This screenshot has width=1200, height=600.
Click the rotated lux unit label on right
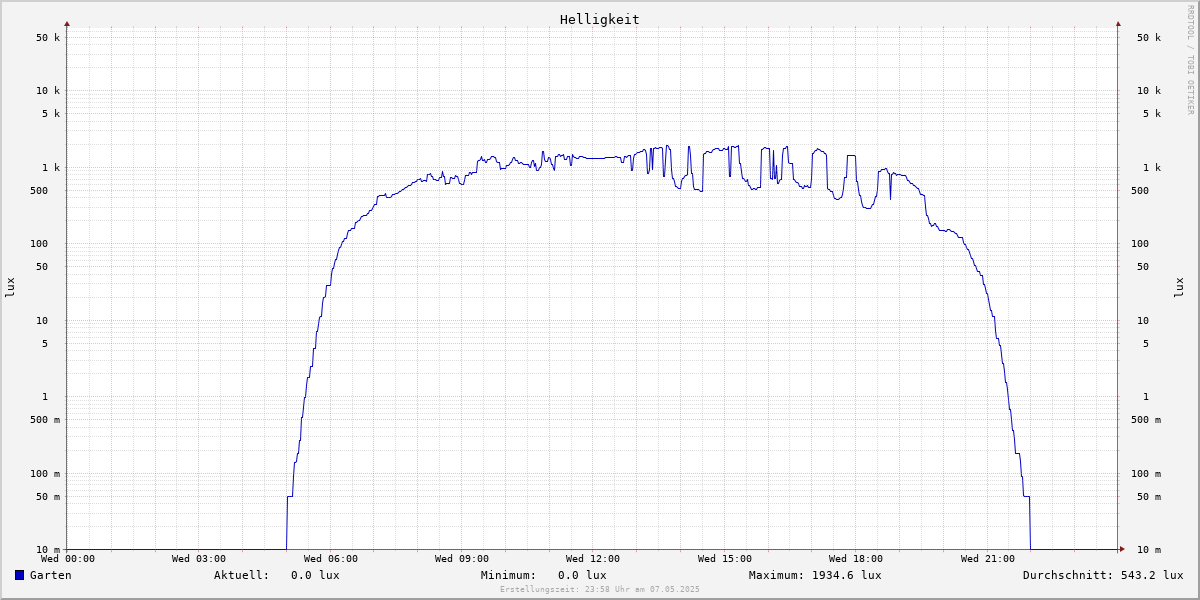click(1179, 287)
